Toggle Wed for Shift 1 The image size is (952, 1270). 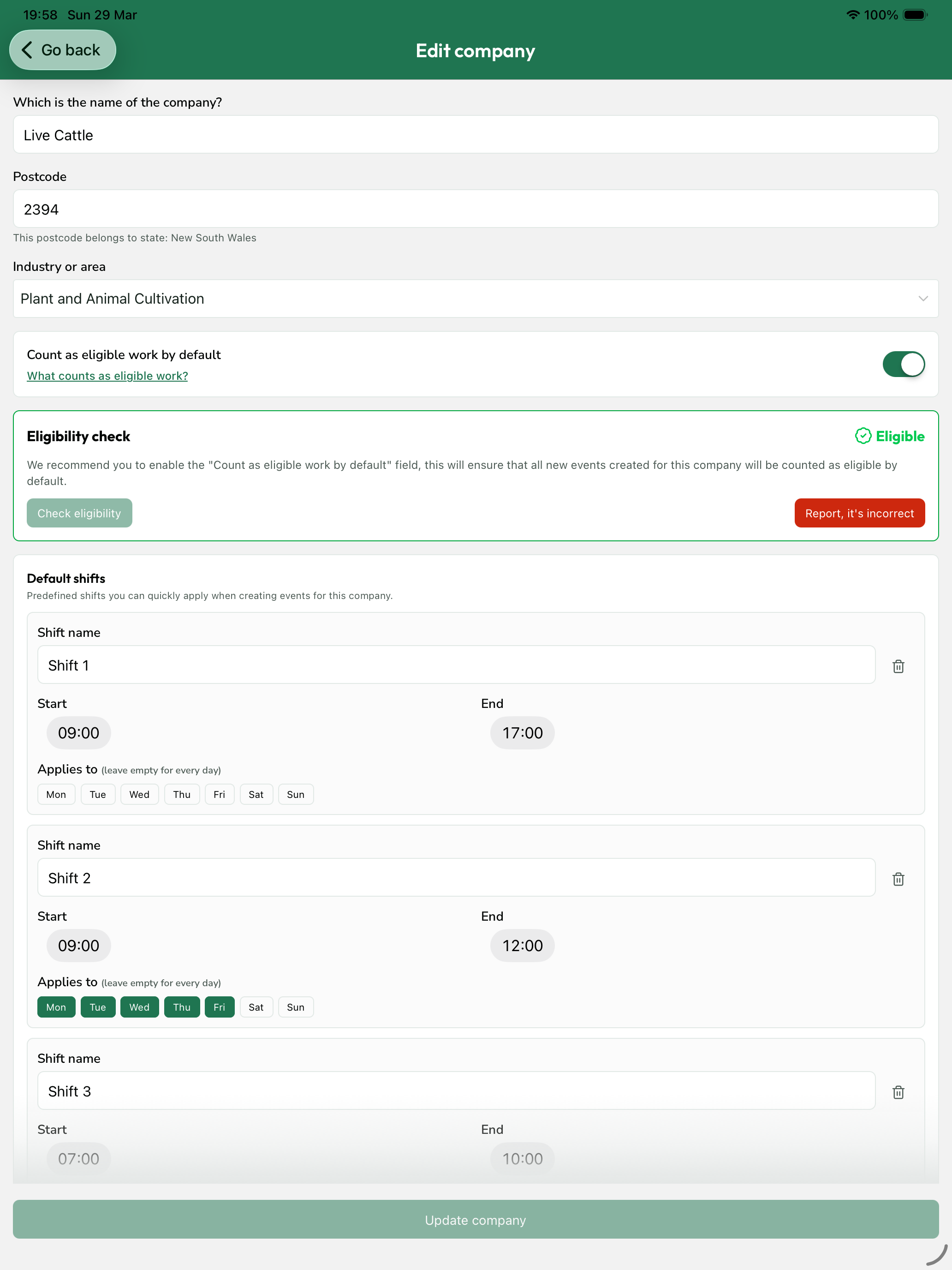pyautogui.click(x=139, y=794)
